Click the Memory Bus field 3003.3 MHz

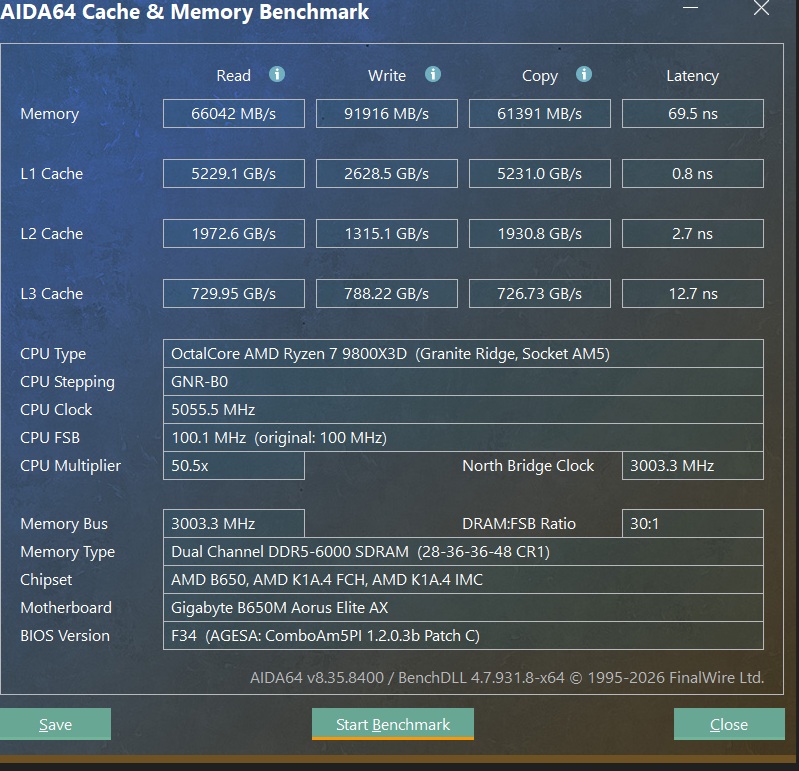pos(234,523)
